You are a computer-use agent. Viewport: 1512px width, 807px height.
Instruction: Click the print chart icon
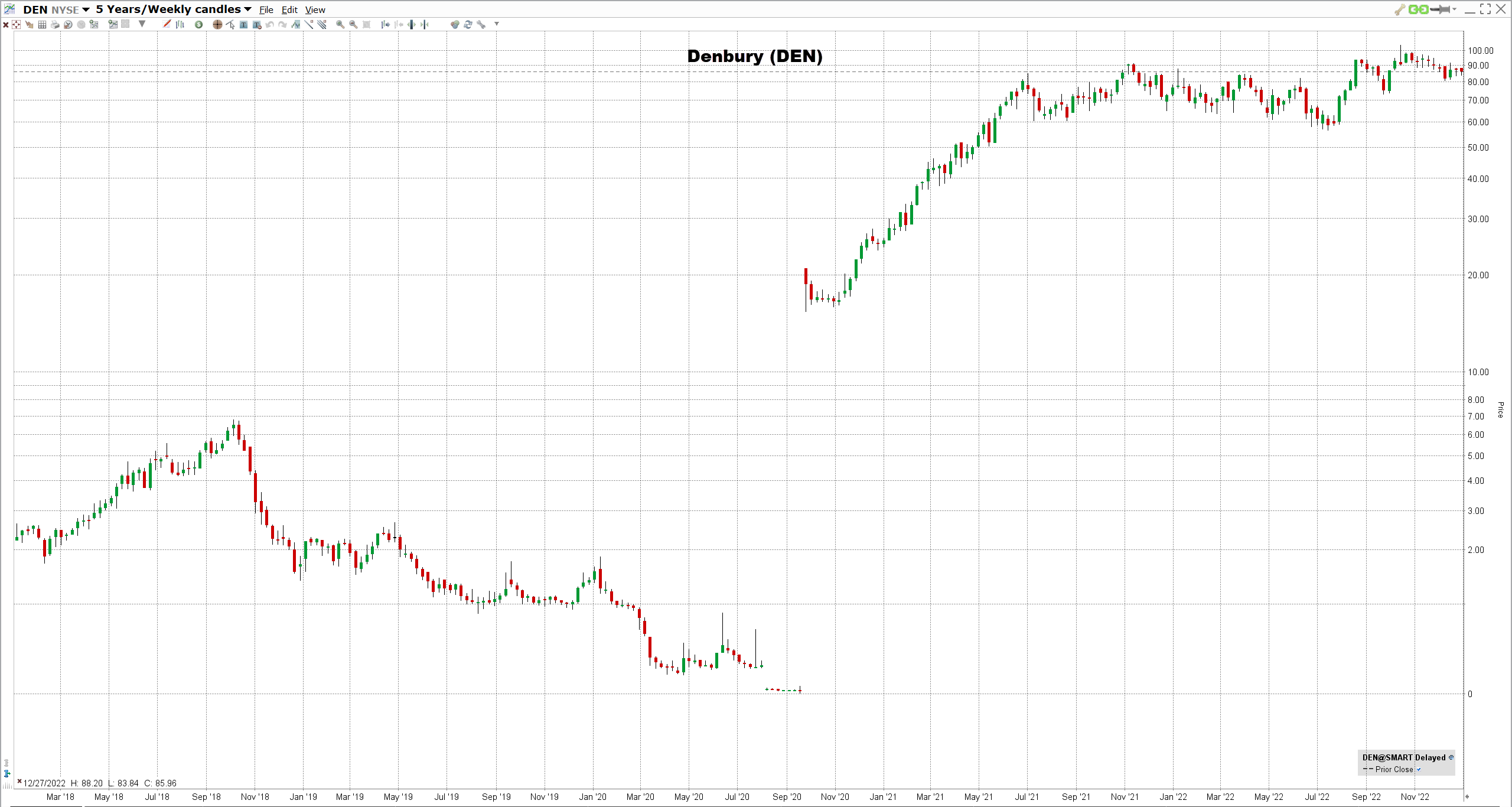(x=55, y=24)
